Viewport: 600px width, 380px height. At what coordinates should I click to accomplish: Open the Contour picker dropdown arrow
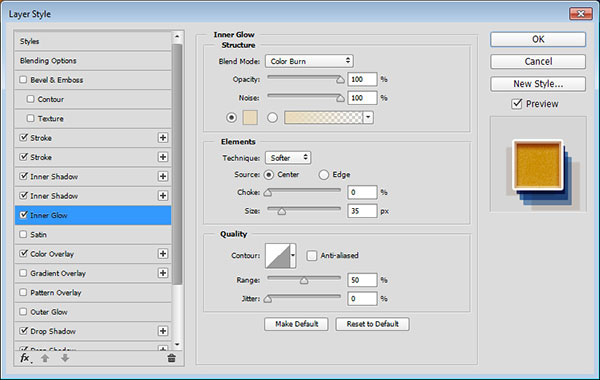coord(293,255)
